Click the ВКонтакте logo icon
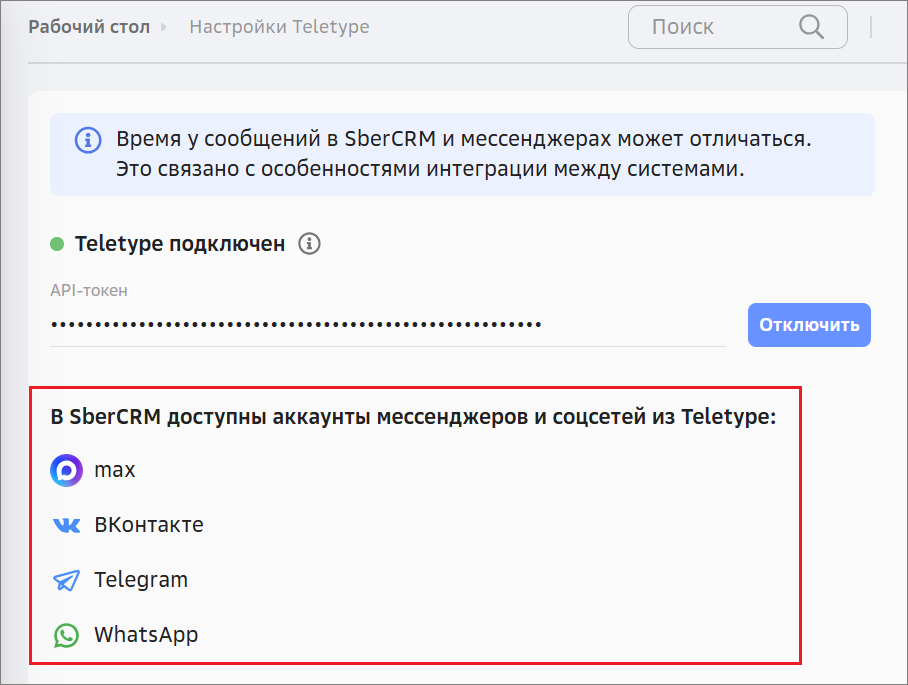The image size is (908, 685). click(x=66, y=525)
